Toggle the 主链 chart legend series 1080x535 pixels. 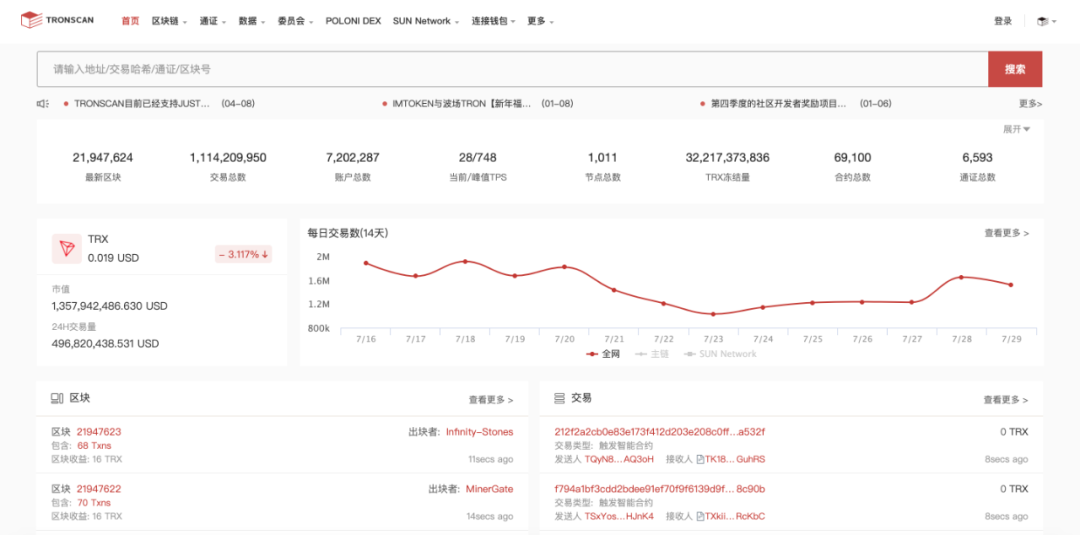coord(652,354)
